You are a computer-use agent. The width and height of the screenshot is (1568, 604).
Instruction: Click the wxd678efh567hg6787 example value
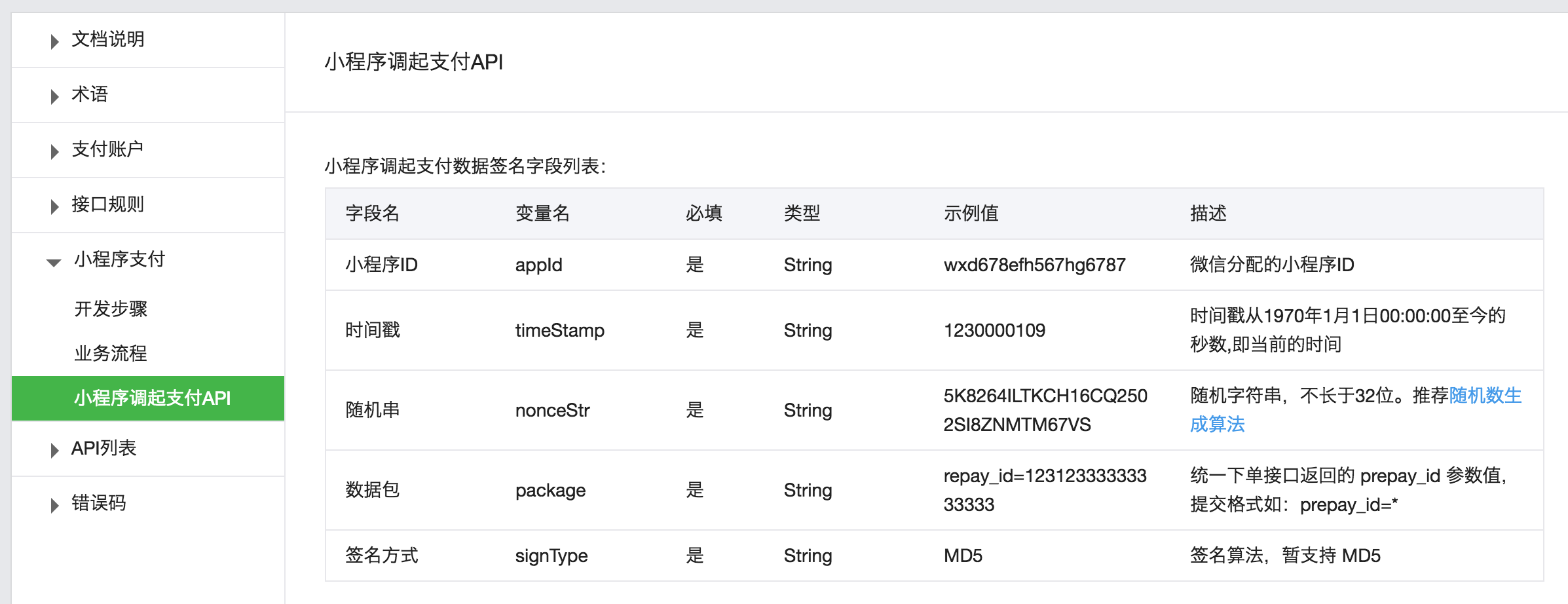pyautogui.click(x=1034, y=265)
